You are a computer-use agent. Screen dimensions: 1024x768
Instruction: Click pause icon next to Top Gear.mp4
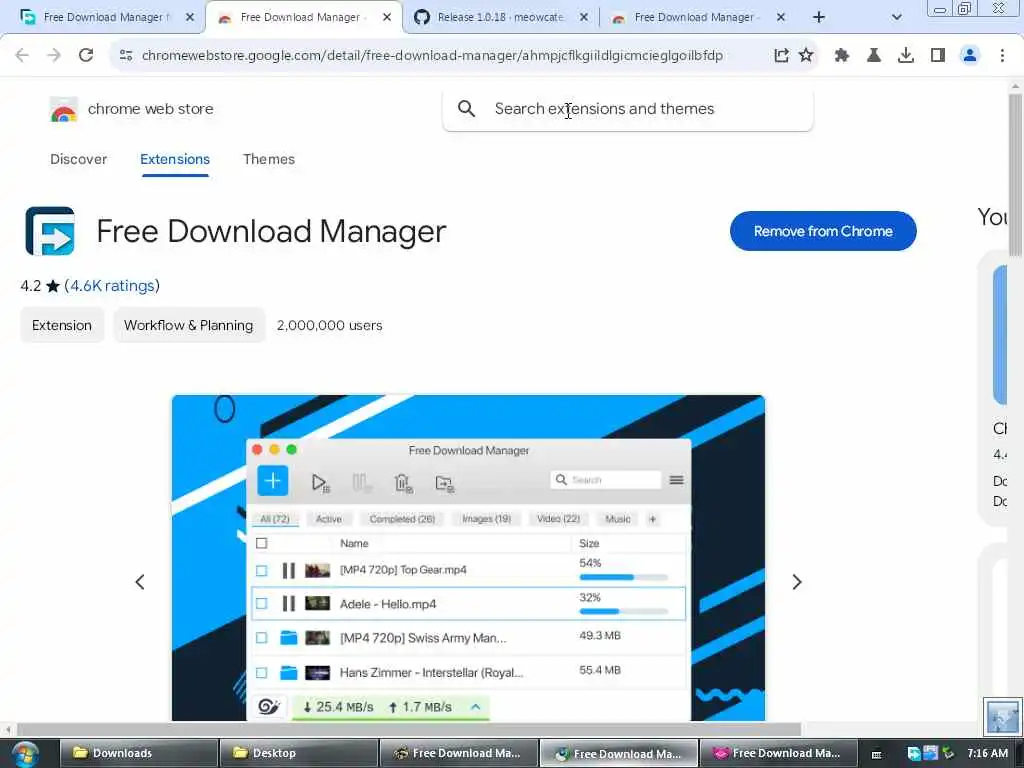[x=288, y=570]
